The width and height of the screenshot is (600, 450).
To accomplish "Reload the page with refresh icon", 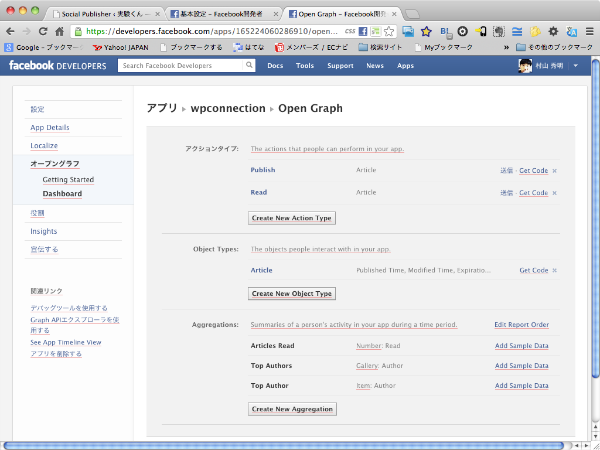I will pos(43,31).
